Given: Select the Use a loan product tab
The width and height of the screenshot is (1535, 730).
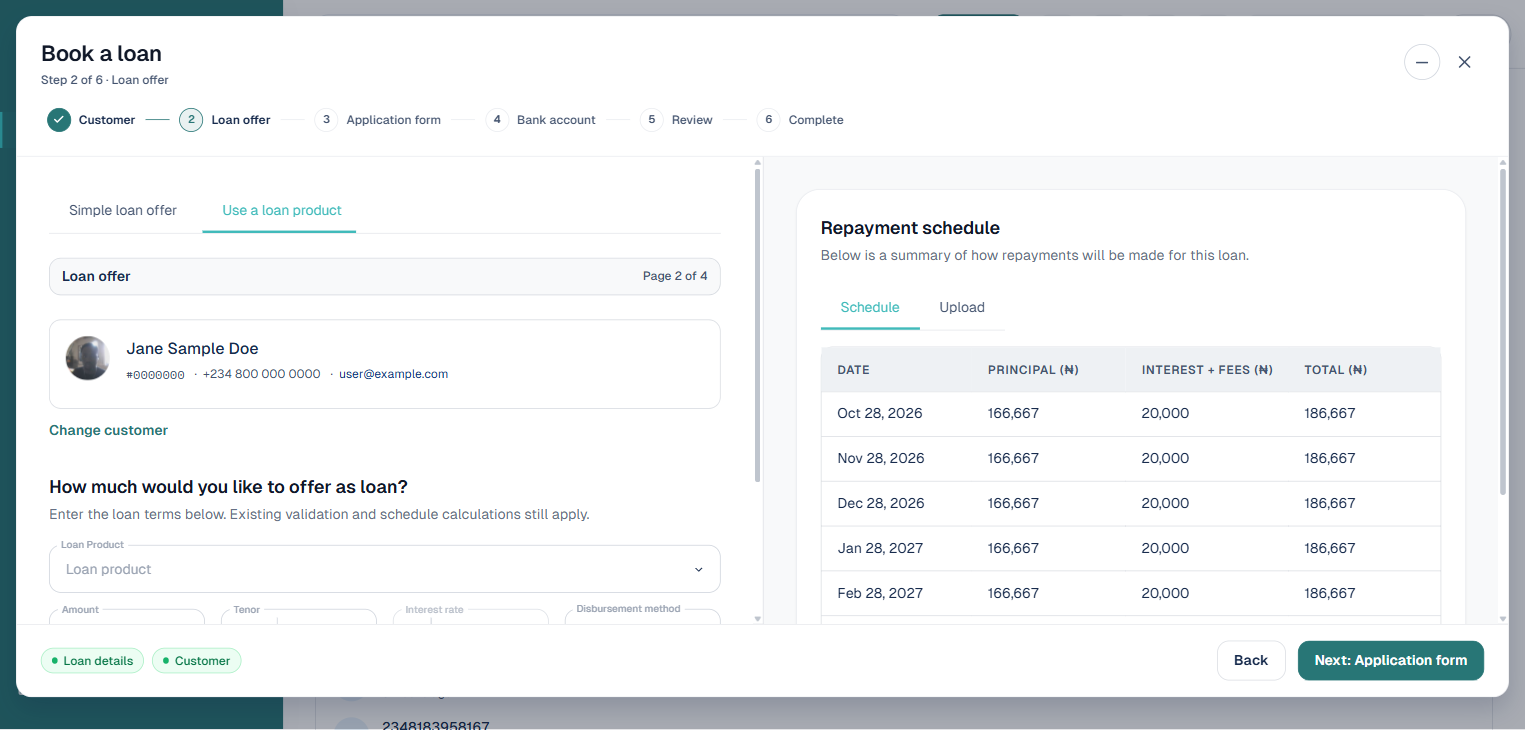Looking at the screenshot, I should click(x=282, y=210).
